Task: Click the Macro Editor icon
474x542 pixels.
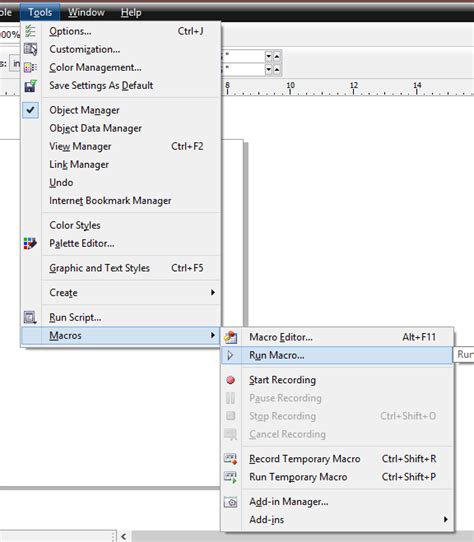Action: pyautogui.click(x=231, y=337)
